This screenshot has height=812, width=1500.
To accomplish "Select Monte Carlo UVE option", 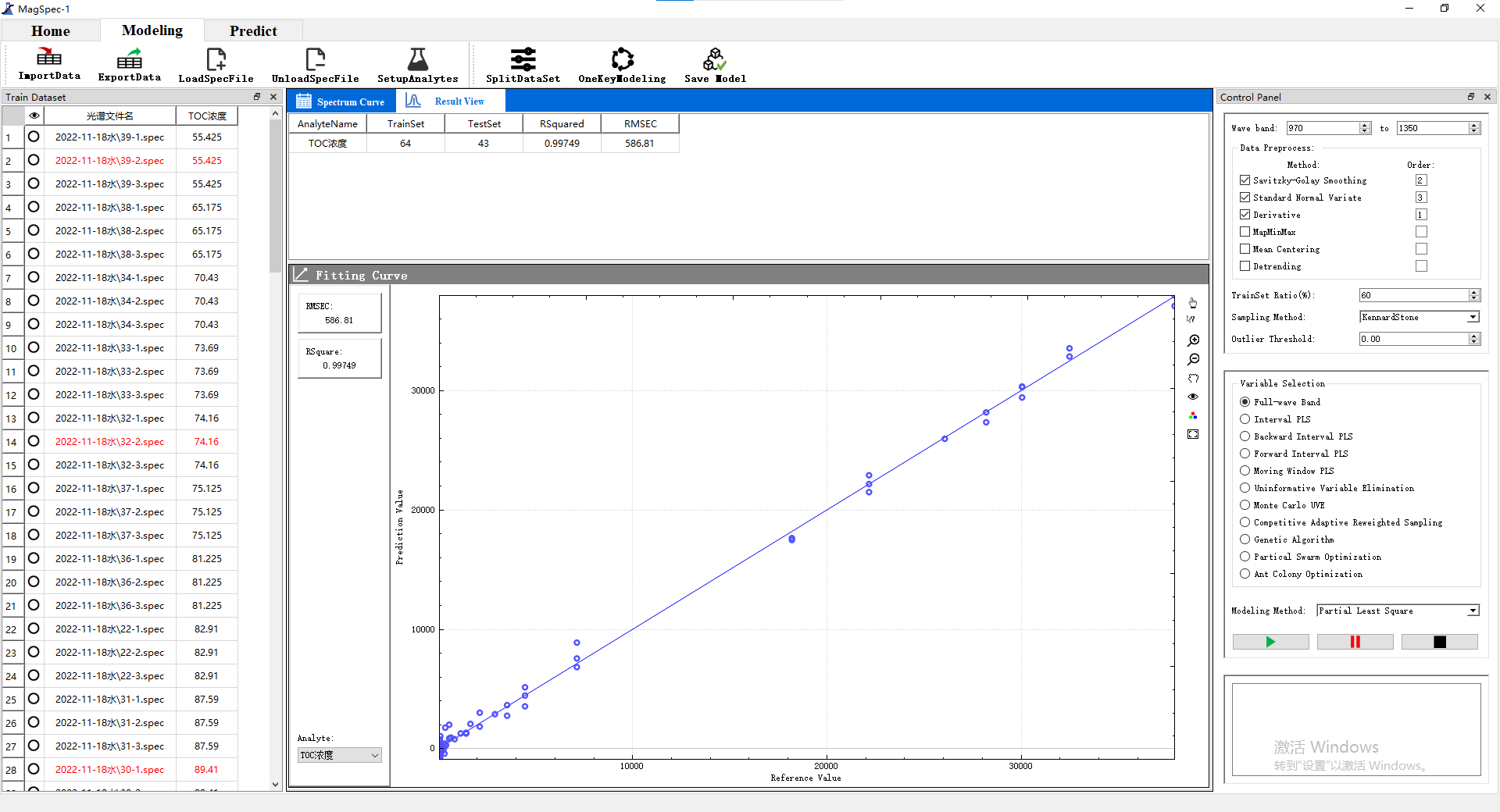I will 1245,505.
